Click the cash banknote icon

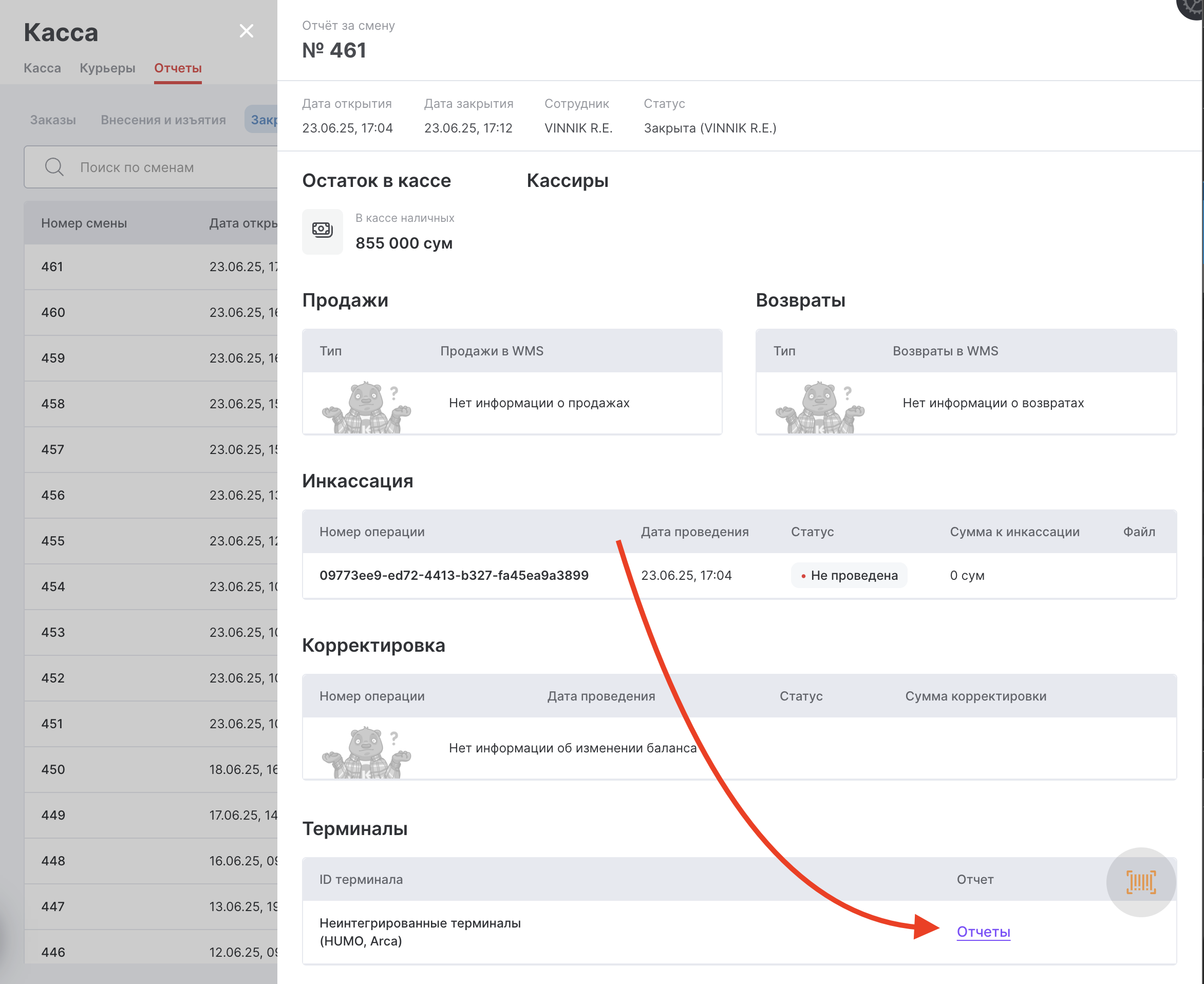[x=322, y=231]
